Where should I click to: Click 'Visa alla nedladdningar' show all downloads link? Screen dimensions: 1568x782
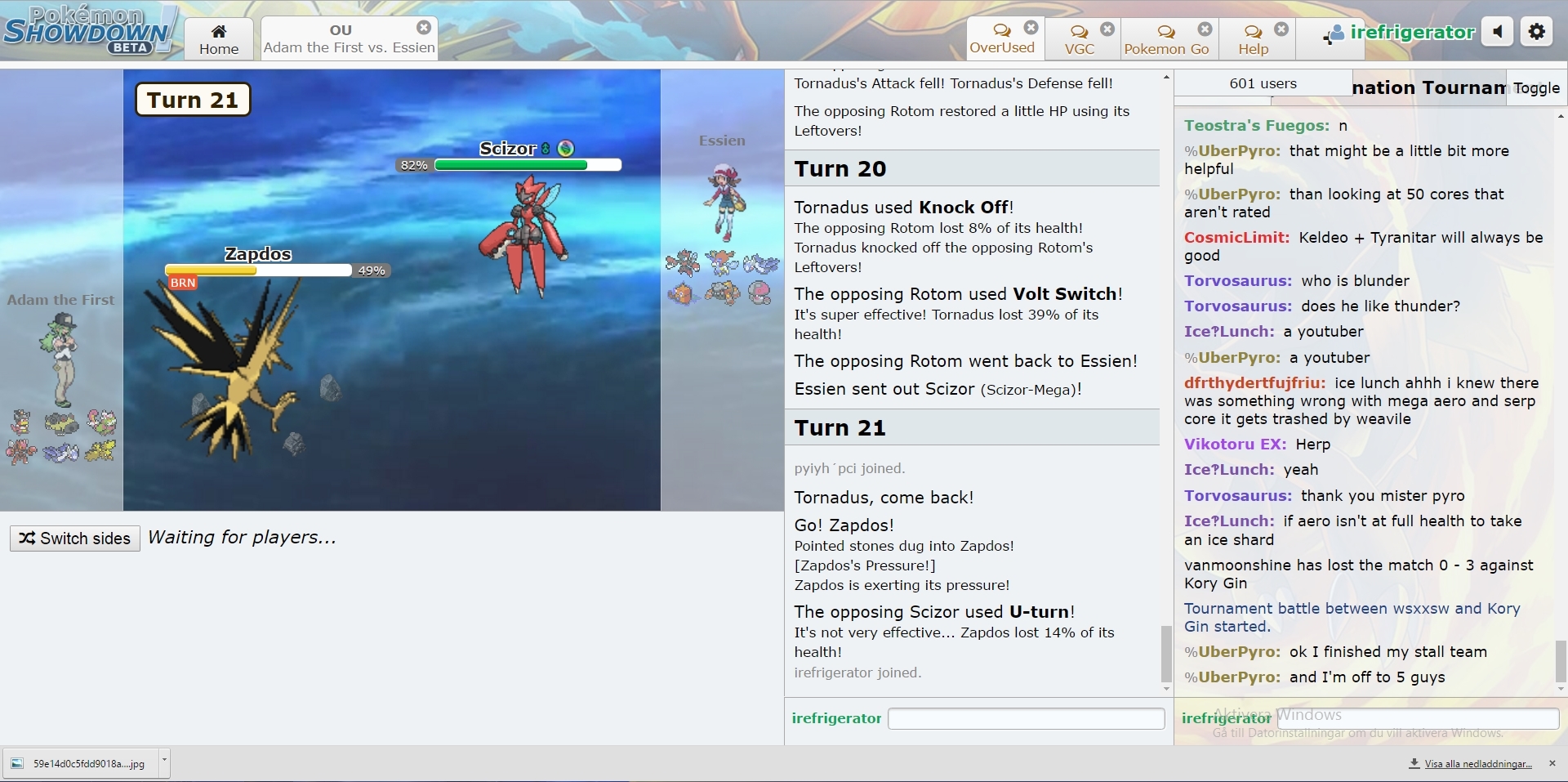click(1477, 764)
